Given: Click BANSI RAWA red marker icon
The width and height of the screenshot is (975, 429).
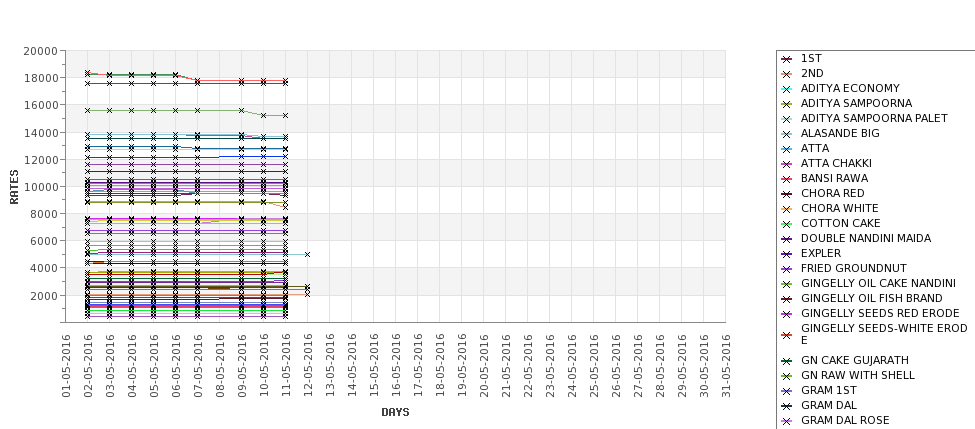Looking at the screenshot, I should [787, 178].
